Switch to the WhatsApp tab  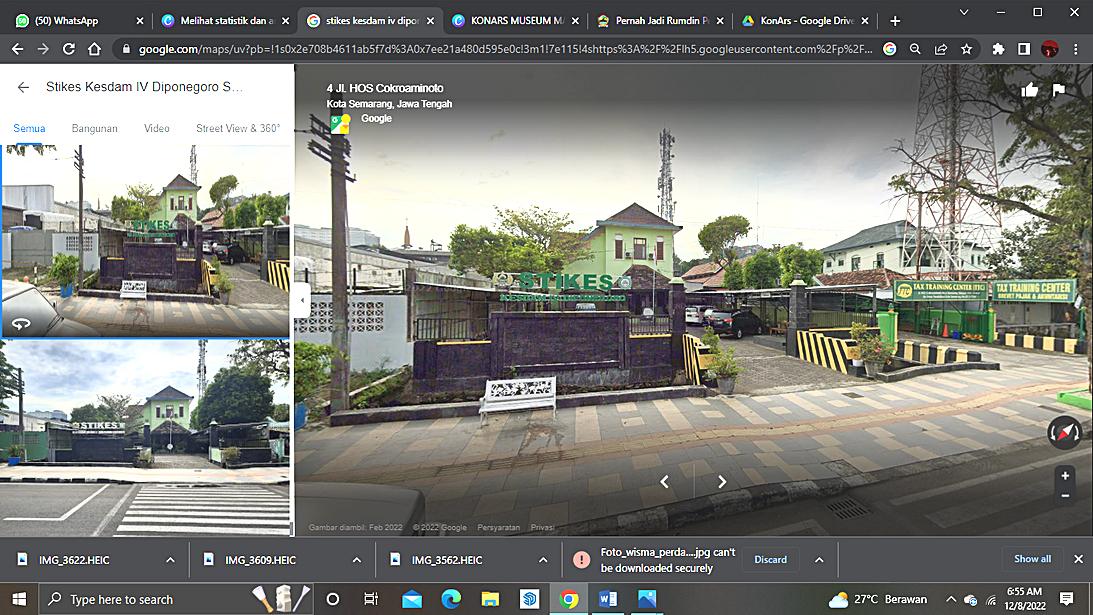coord(75,21)
